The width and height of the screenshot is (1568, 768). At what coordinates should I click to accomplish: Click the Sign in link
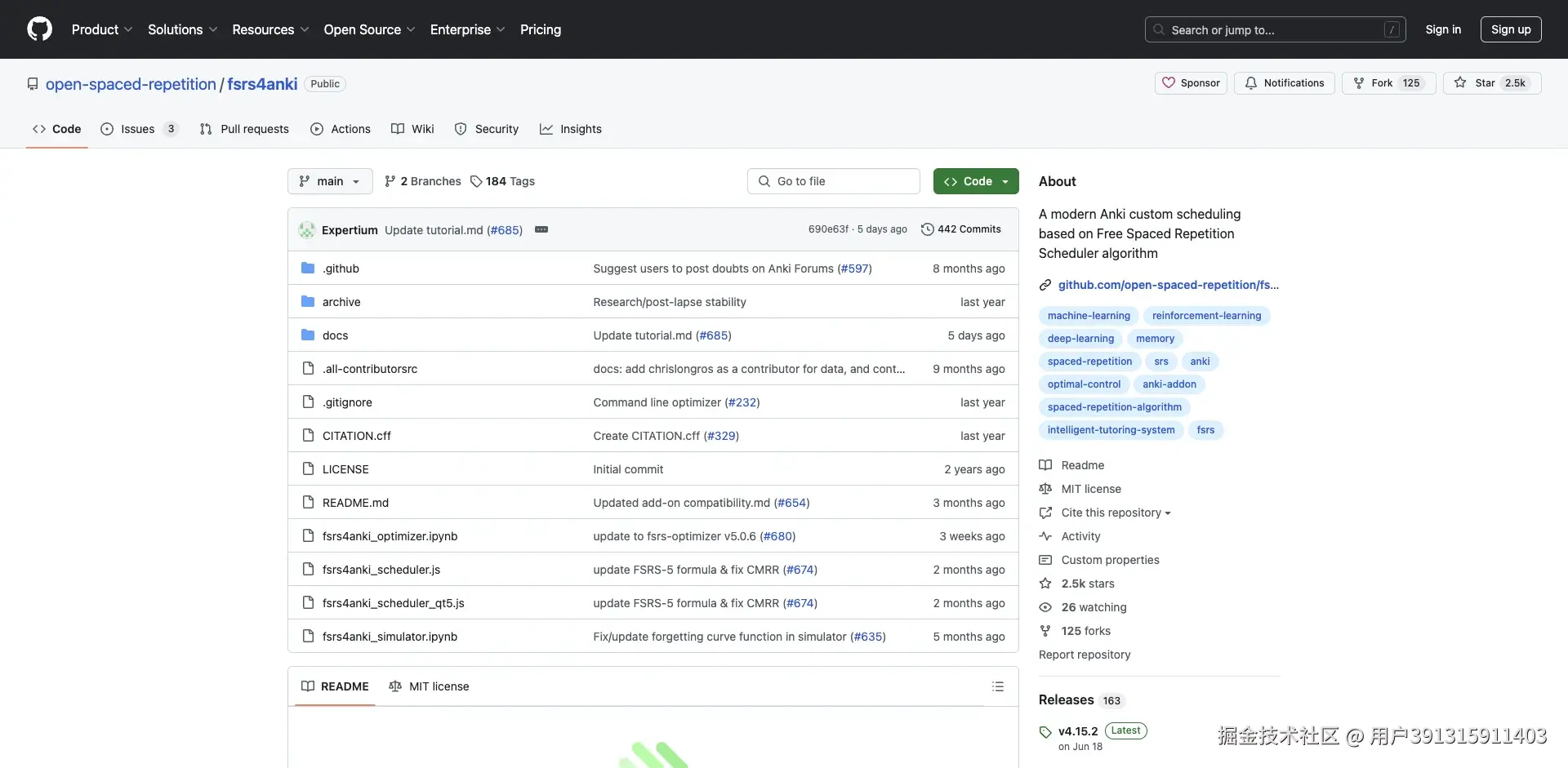coord(1443,29)
